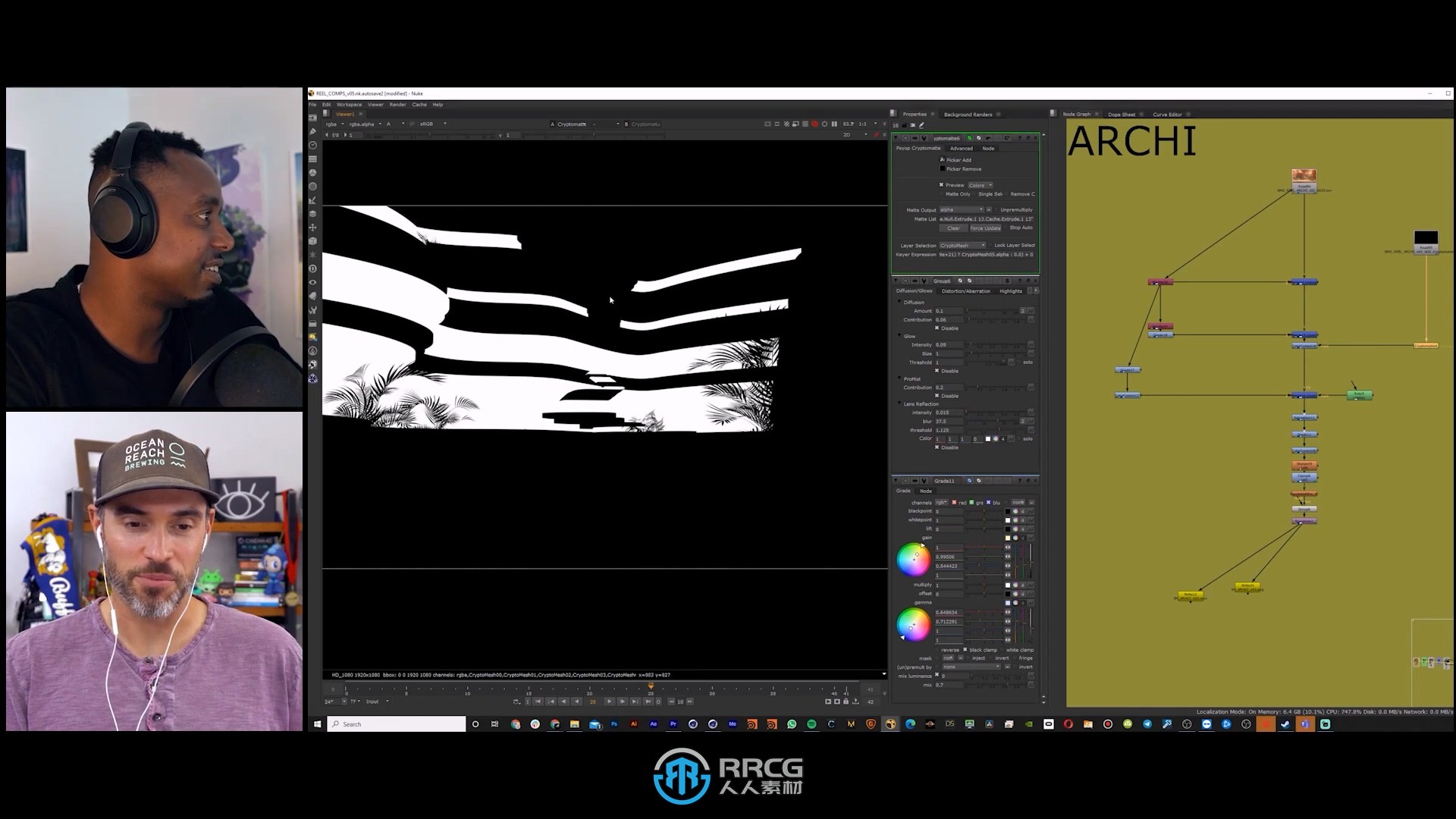Toggle the ProMist Disable checkbox
The width and height of the screenshot is (1456, 819).
click(x=937, y=396)
